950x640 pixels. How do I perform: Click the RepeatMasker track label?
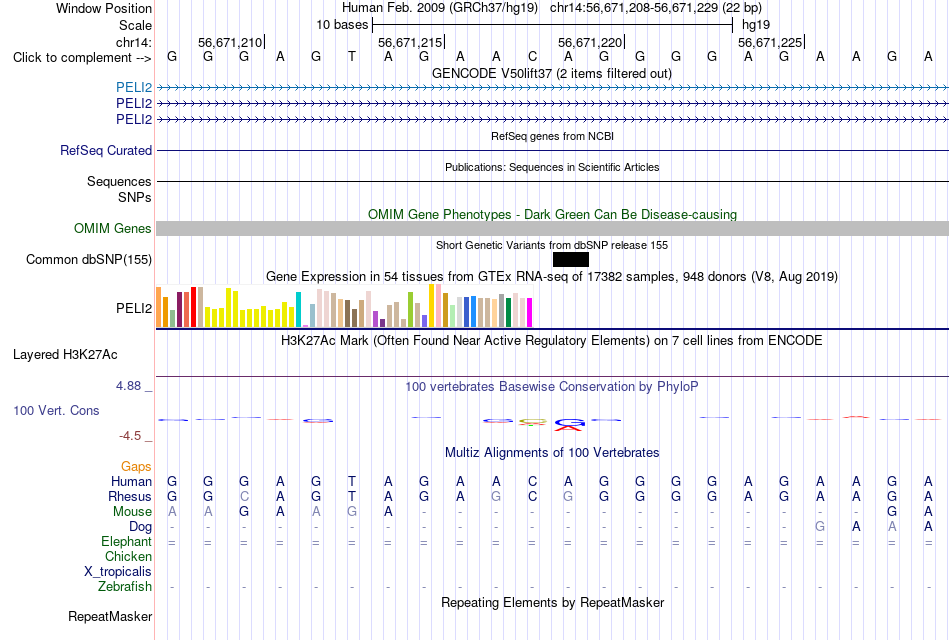(110, 616)
